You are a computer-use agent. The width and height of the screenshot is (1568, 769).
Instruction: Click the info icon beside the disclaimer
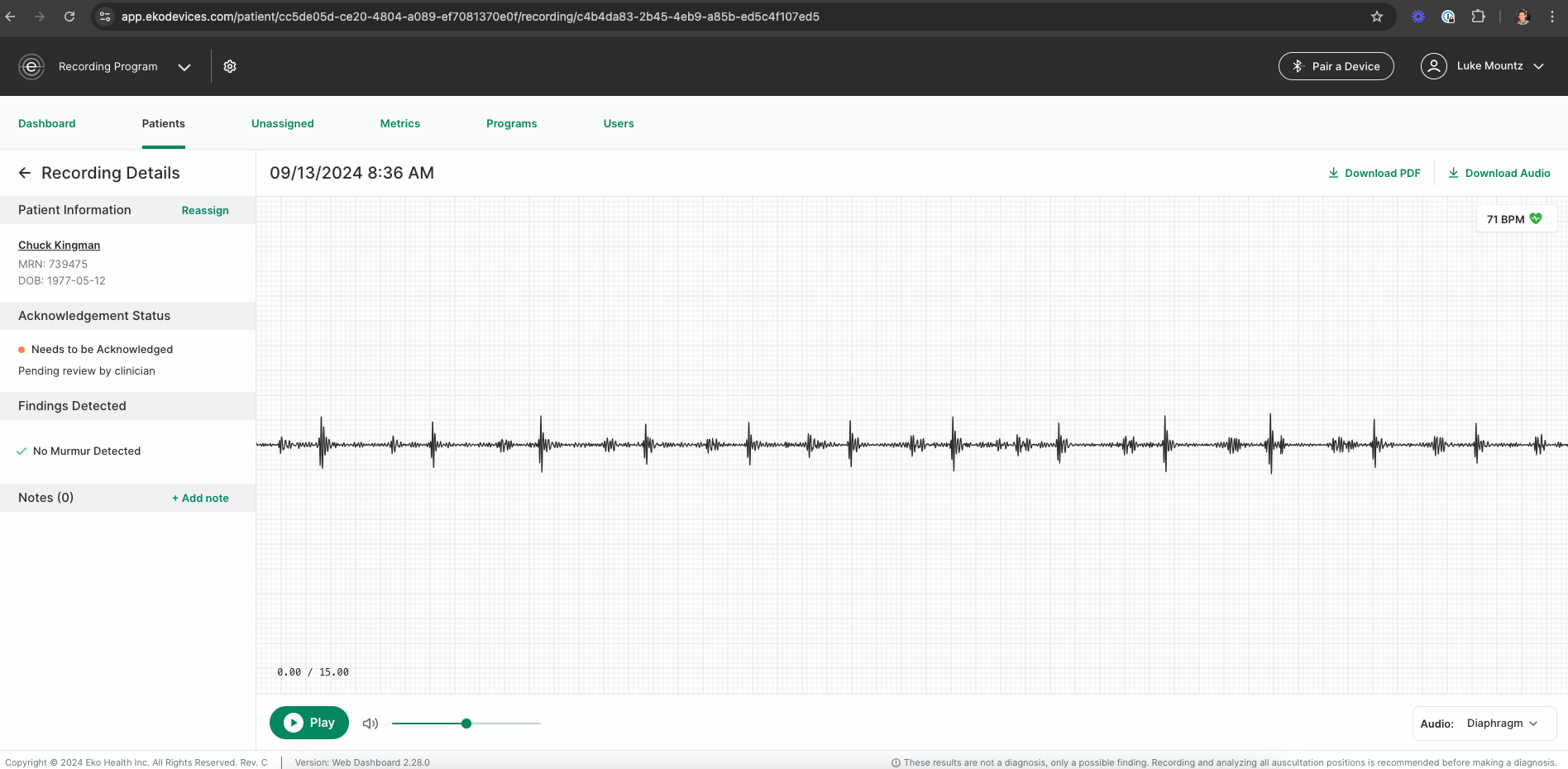click(x=896, y=763)
